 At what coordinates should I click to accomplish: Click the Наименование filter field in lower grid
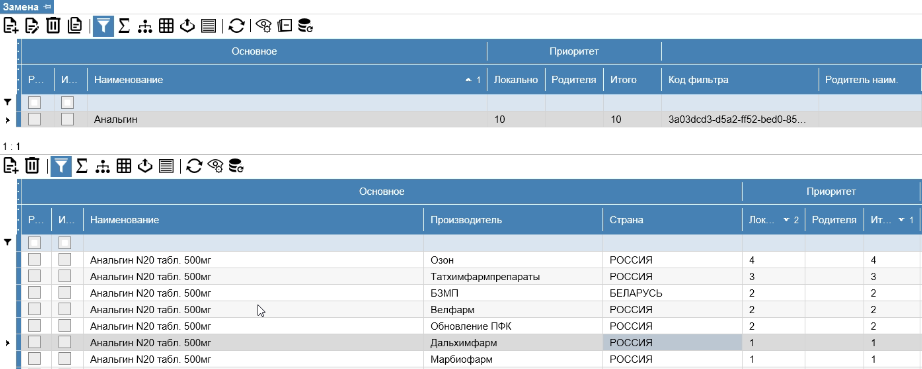coord(253,242)
